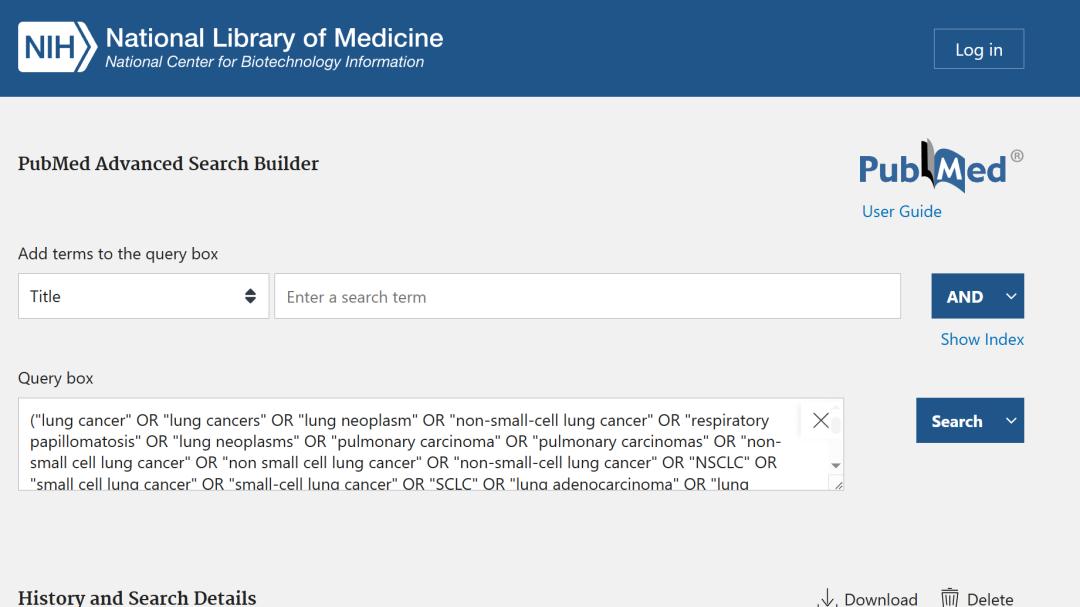Open the User Guide link
Screen dimensions: 1080x607
coord(900,211)
